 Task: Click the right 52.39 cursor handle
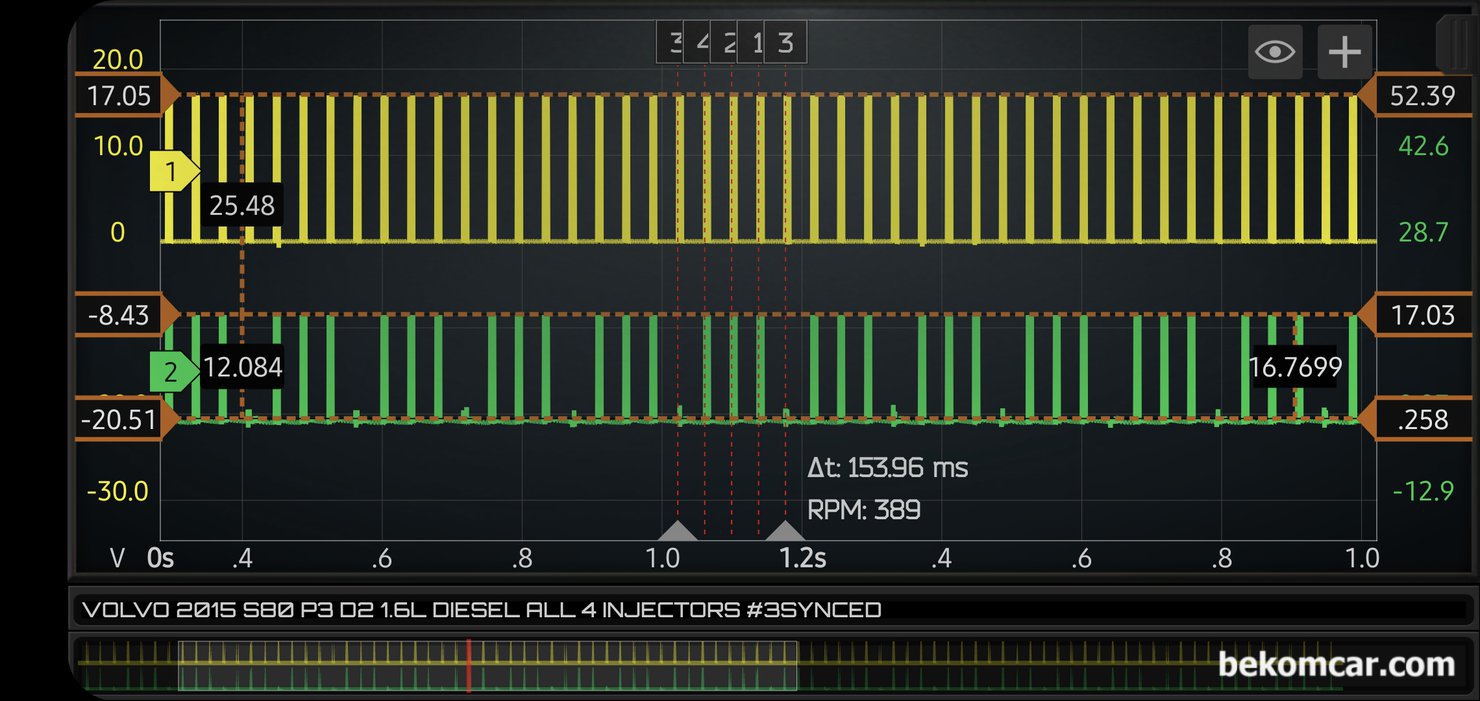pyautogui.click(x=1420, y=95)
